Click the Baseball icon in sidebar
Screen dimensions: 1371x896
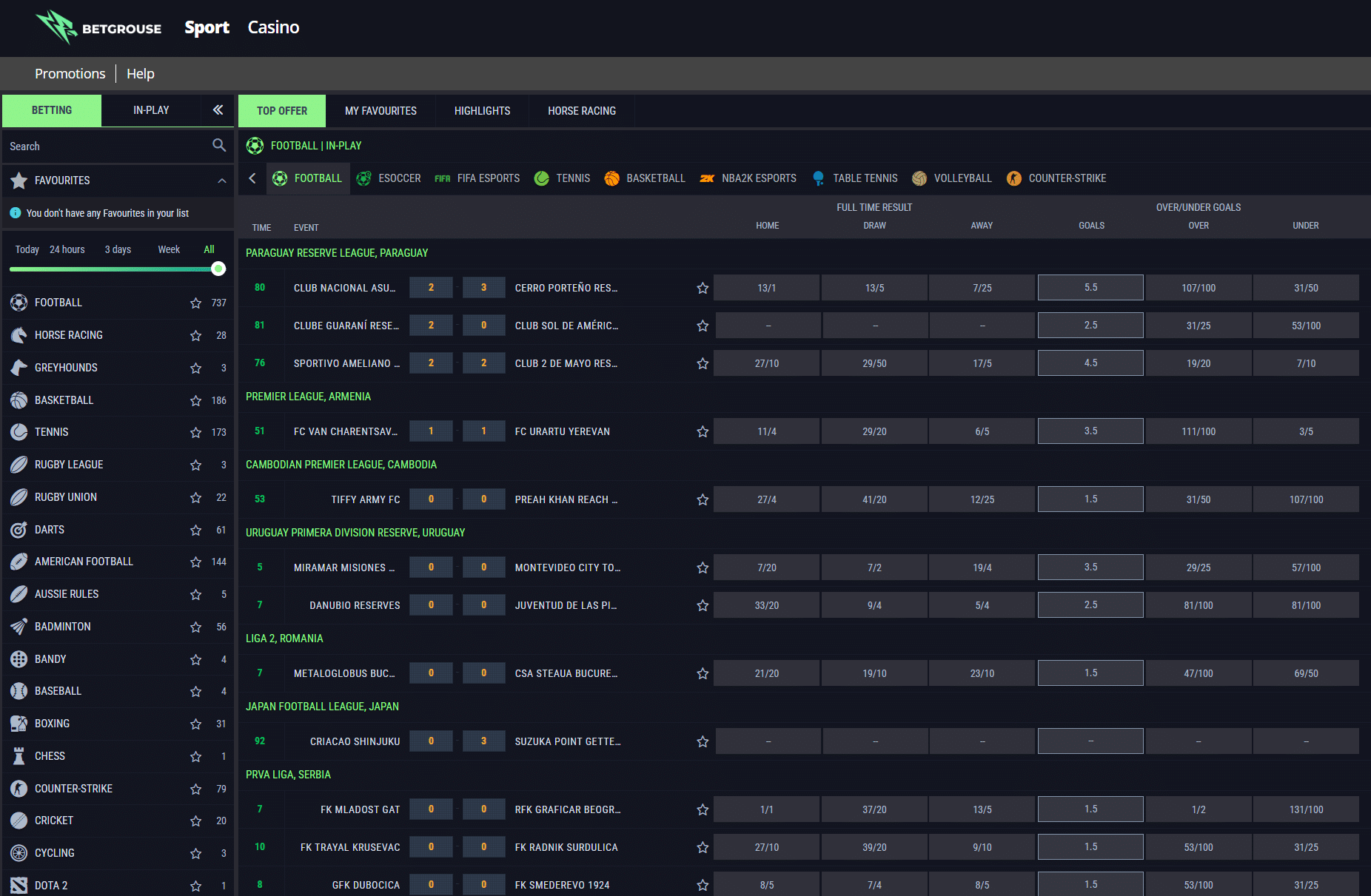(x=19, y=691)
